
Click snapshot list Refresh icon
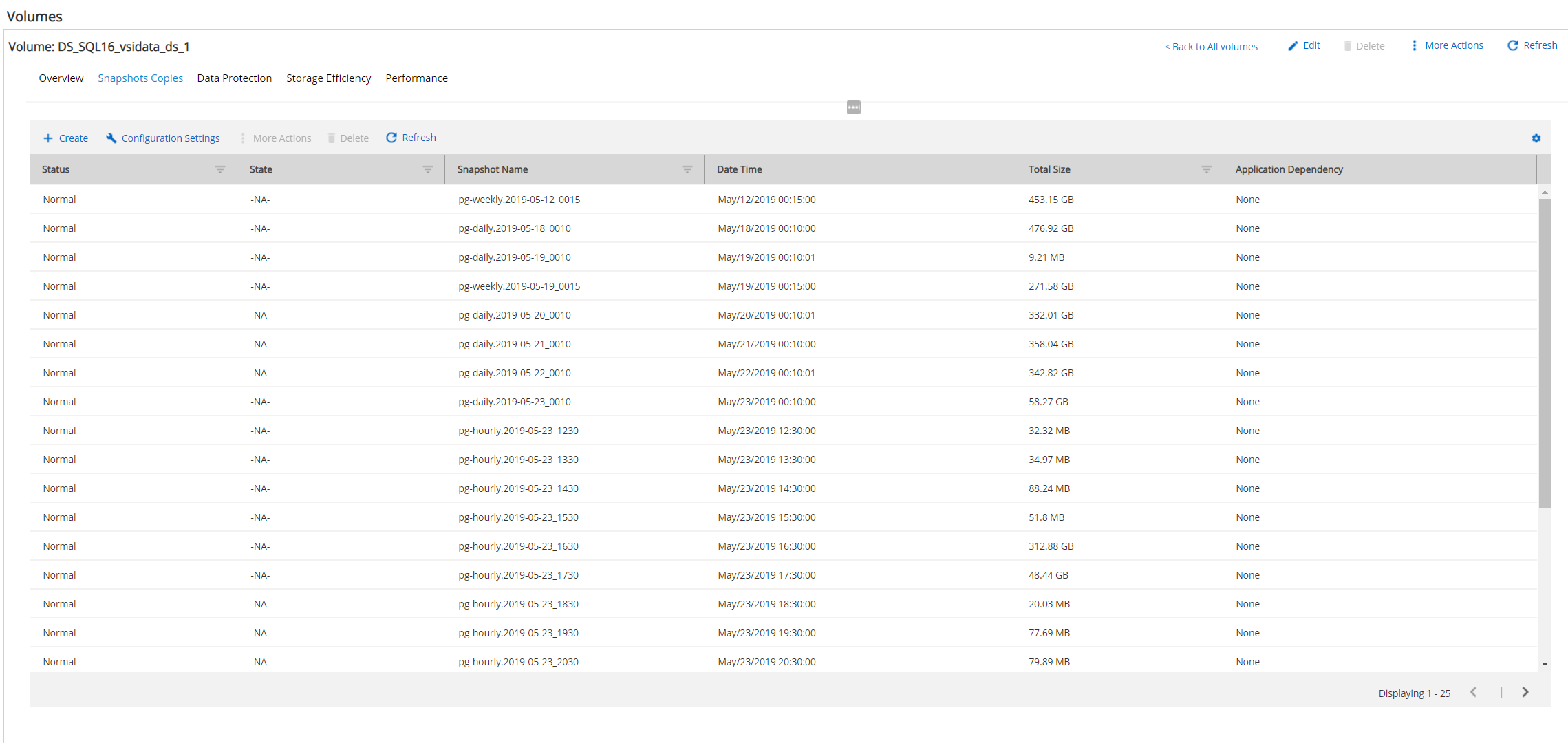pyautogui.click(x=391, y=138)
